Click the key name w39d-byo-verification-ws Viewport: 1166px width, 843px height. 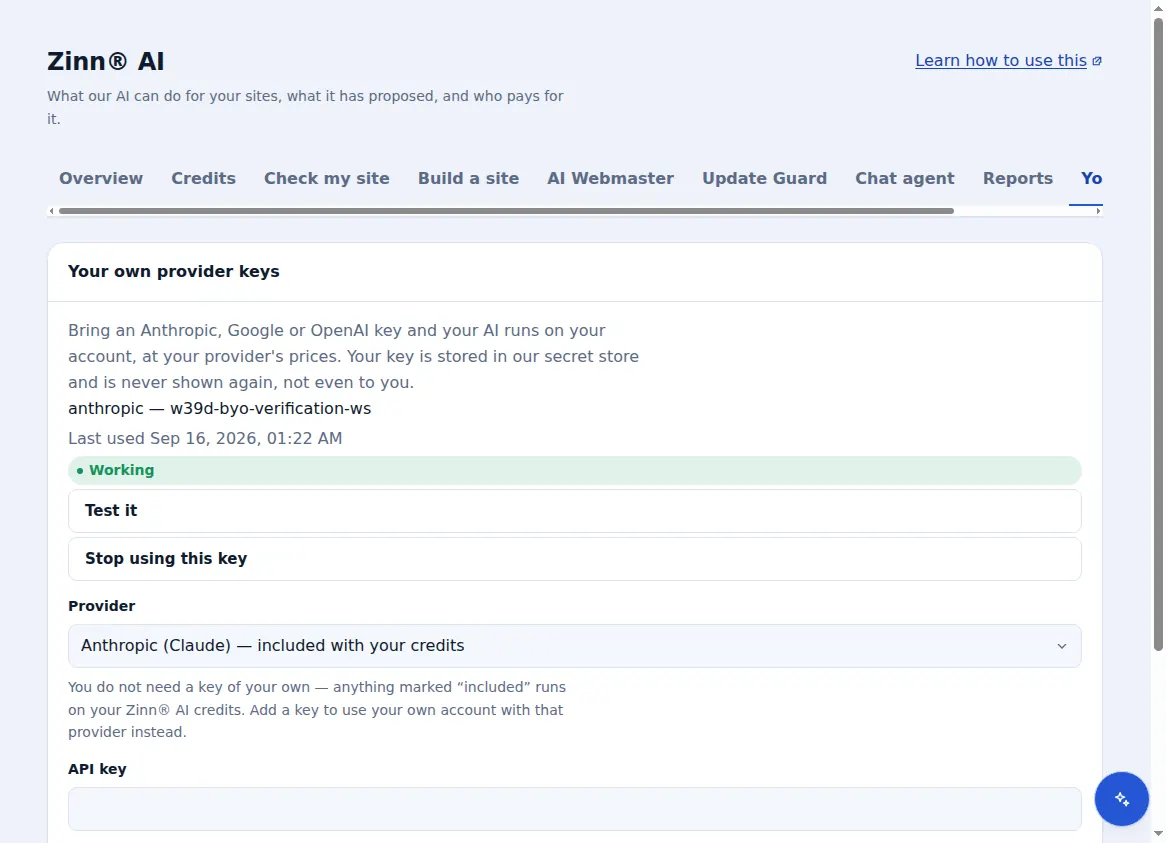click(x=271, y=409)
